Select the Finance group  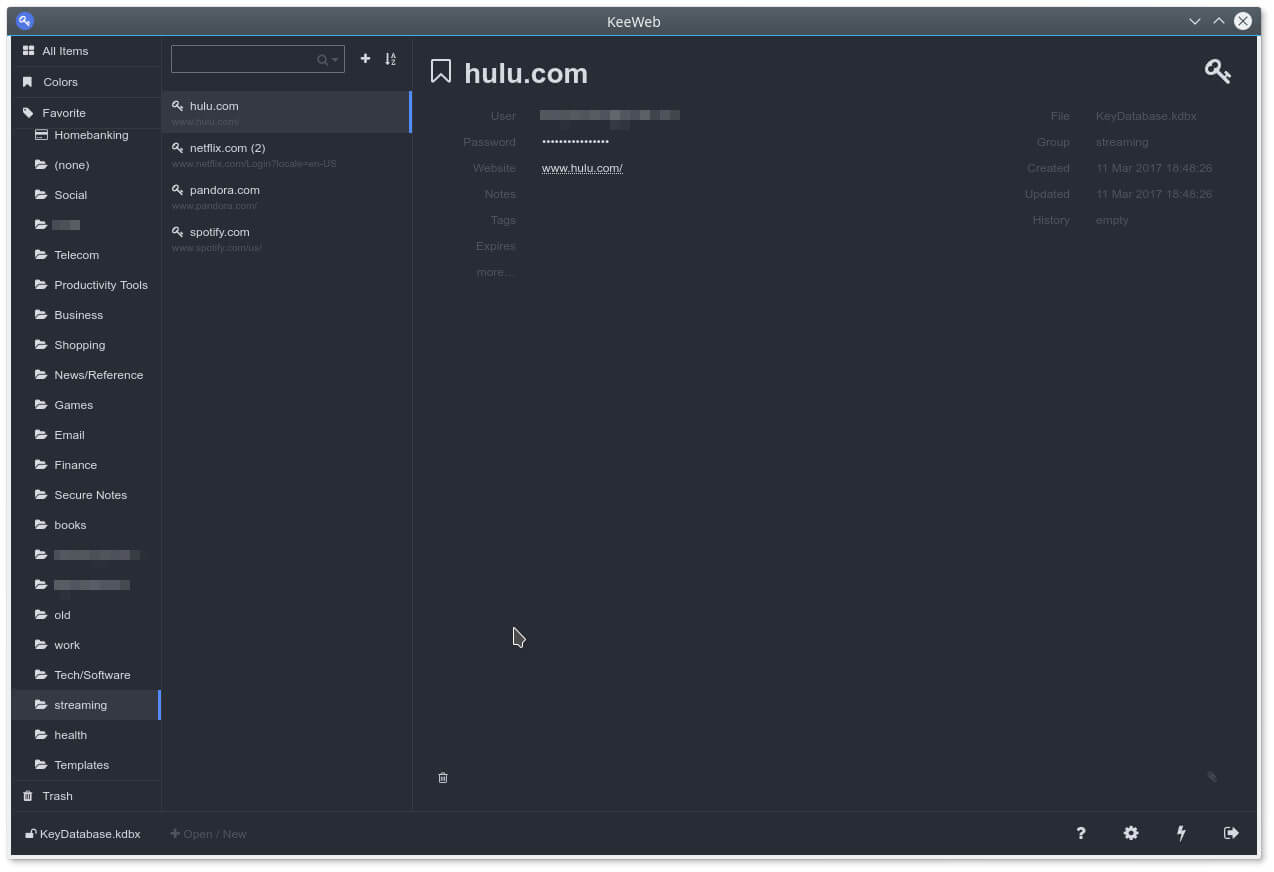pos(86,465)
